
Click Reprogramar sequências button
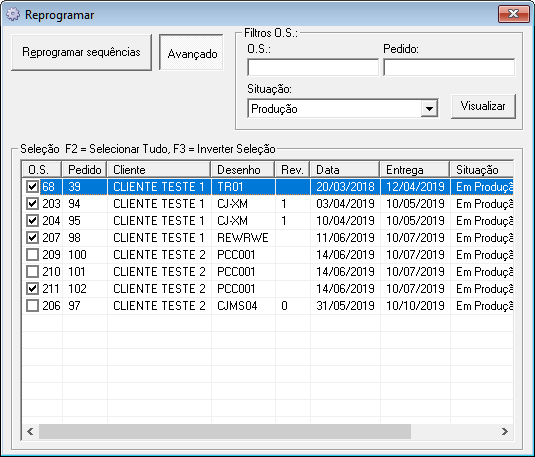[x=82, y=52]
